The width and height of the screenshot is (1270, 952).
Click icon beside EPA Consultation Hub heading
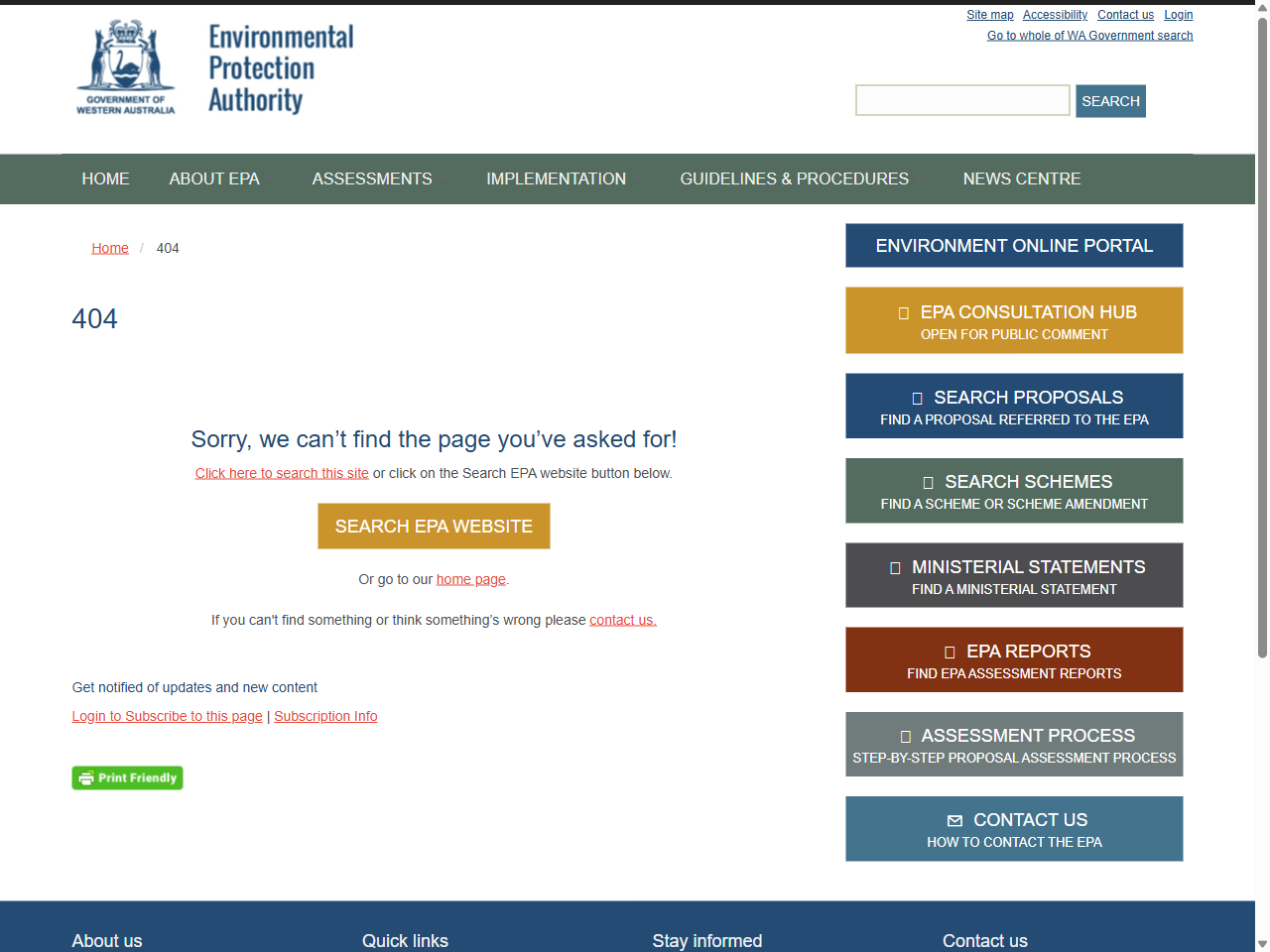(x=904, y=313)
